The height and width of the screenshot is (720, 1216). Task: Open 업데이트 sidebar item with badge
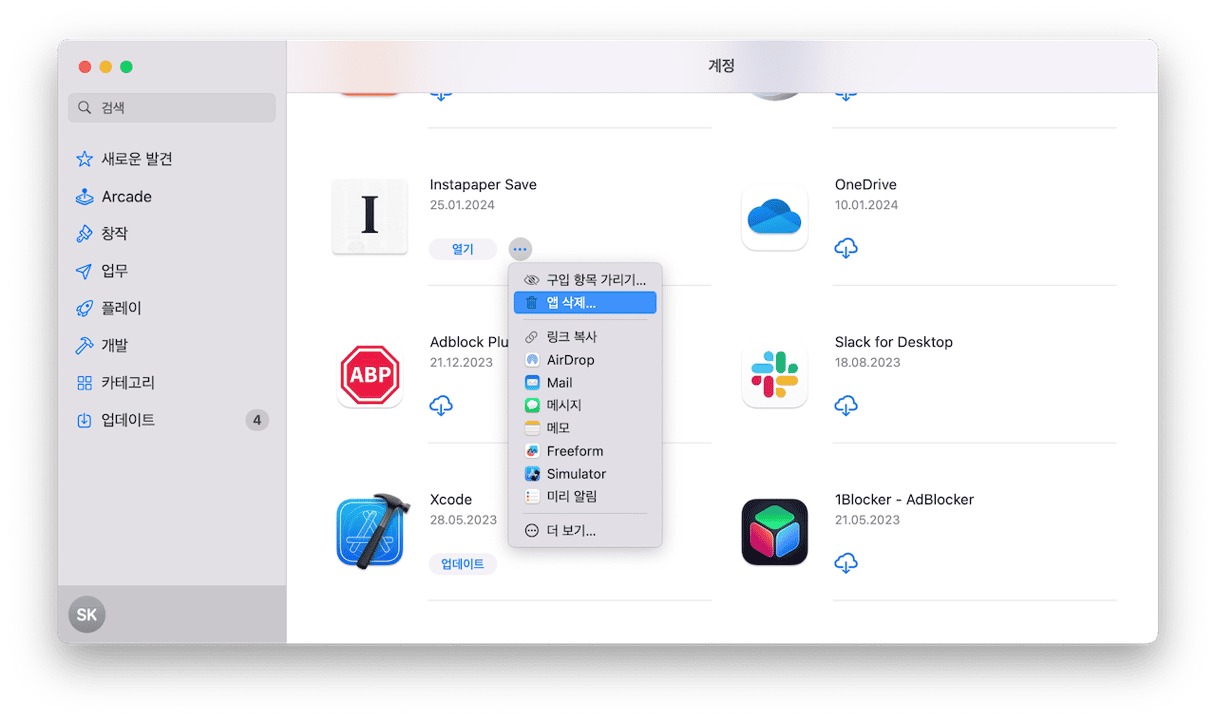[128, 420]
